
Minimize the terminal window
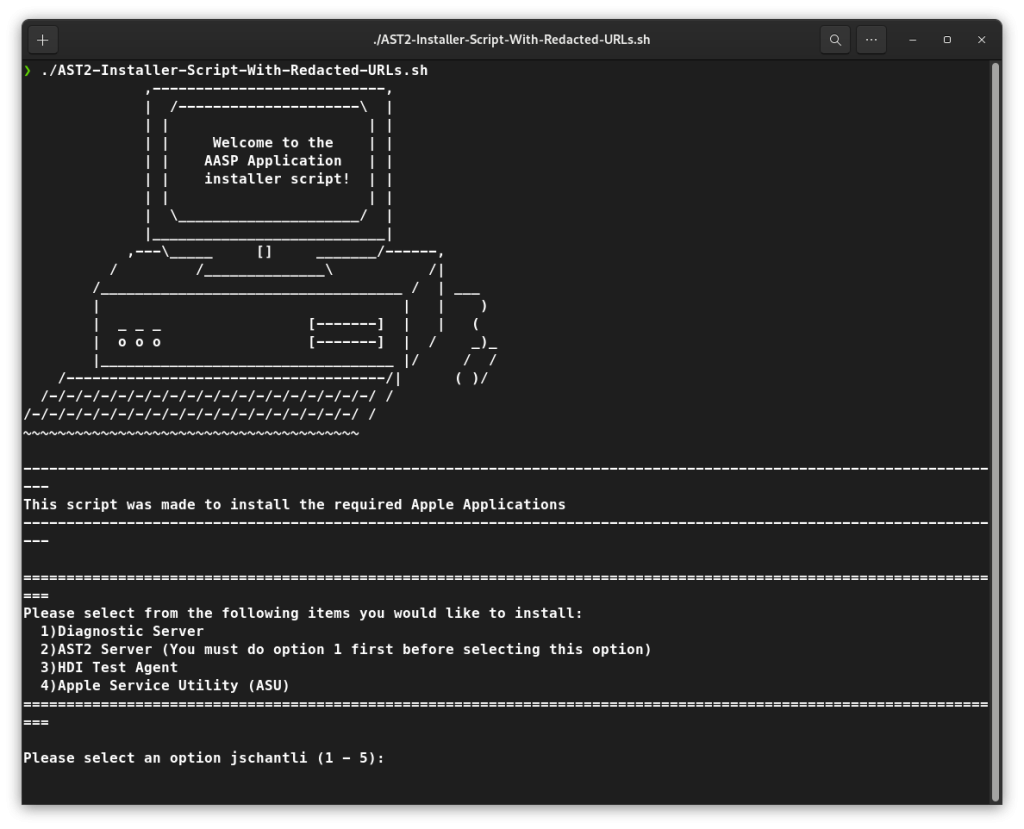912,40
